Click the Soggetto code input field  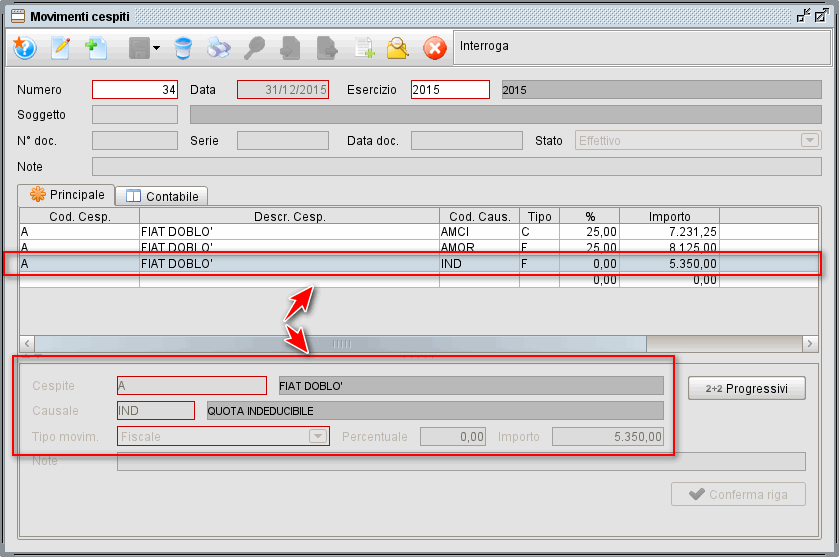pos(135,115)
